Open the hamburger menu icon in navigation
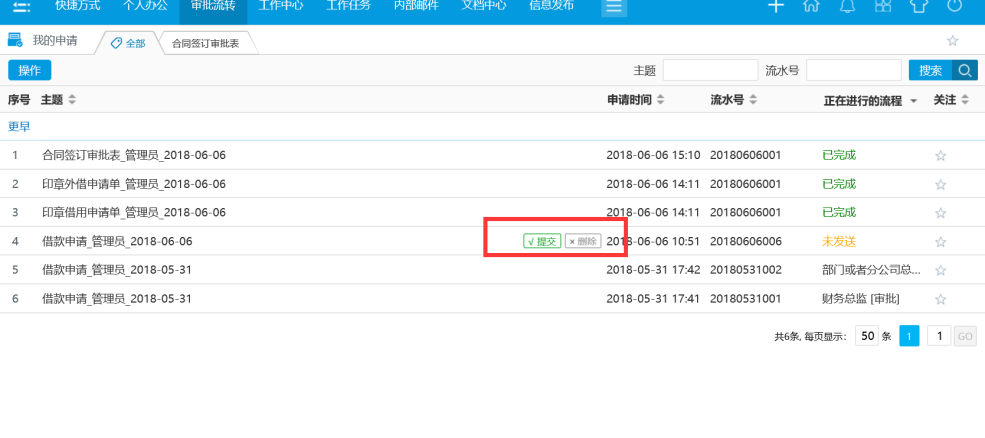This screenshot has width=985, height=438. point(614,6)
